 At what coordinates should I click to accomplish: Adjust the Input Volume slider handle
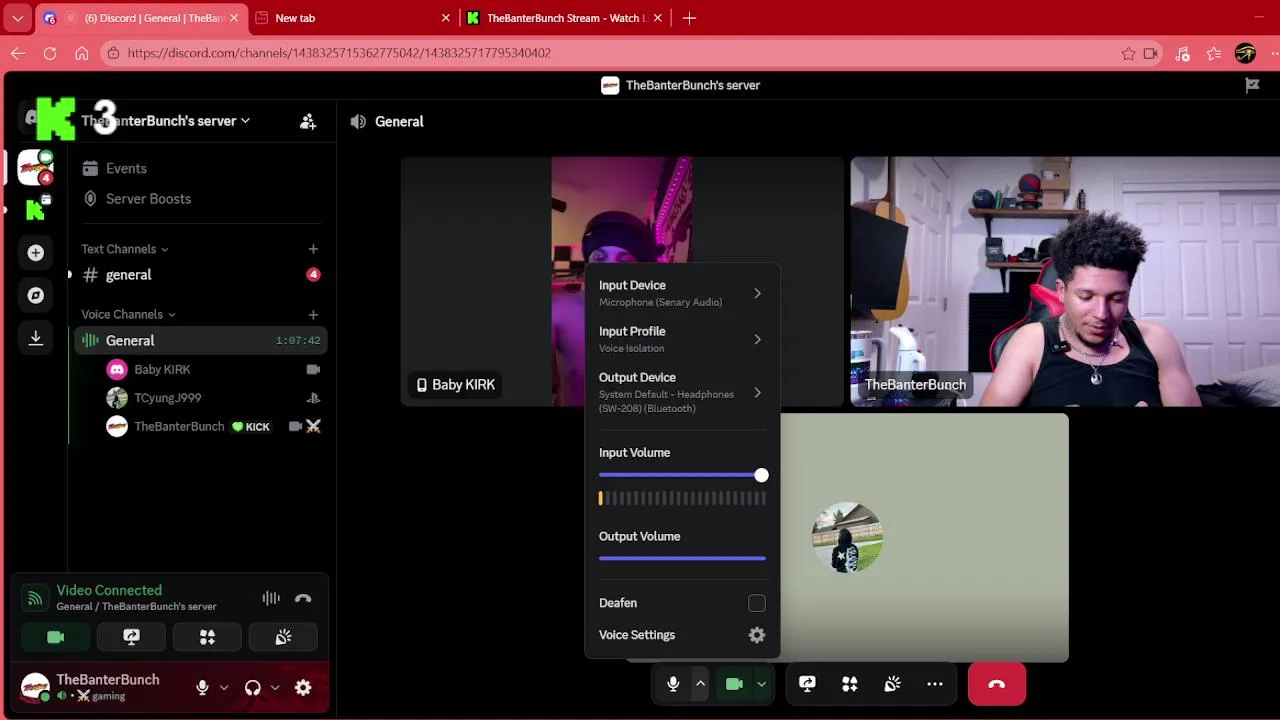coord(761,475)
